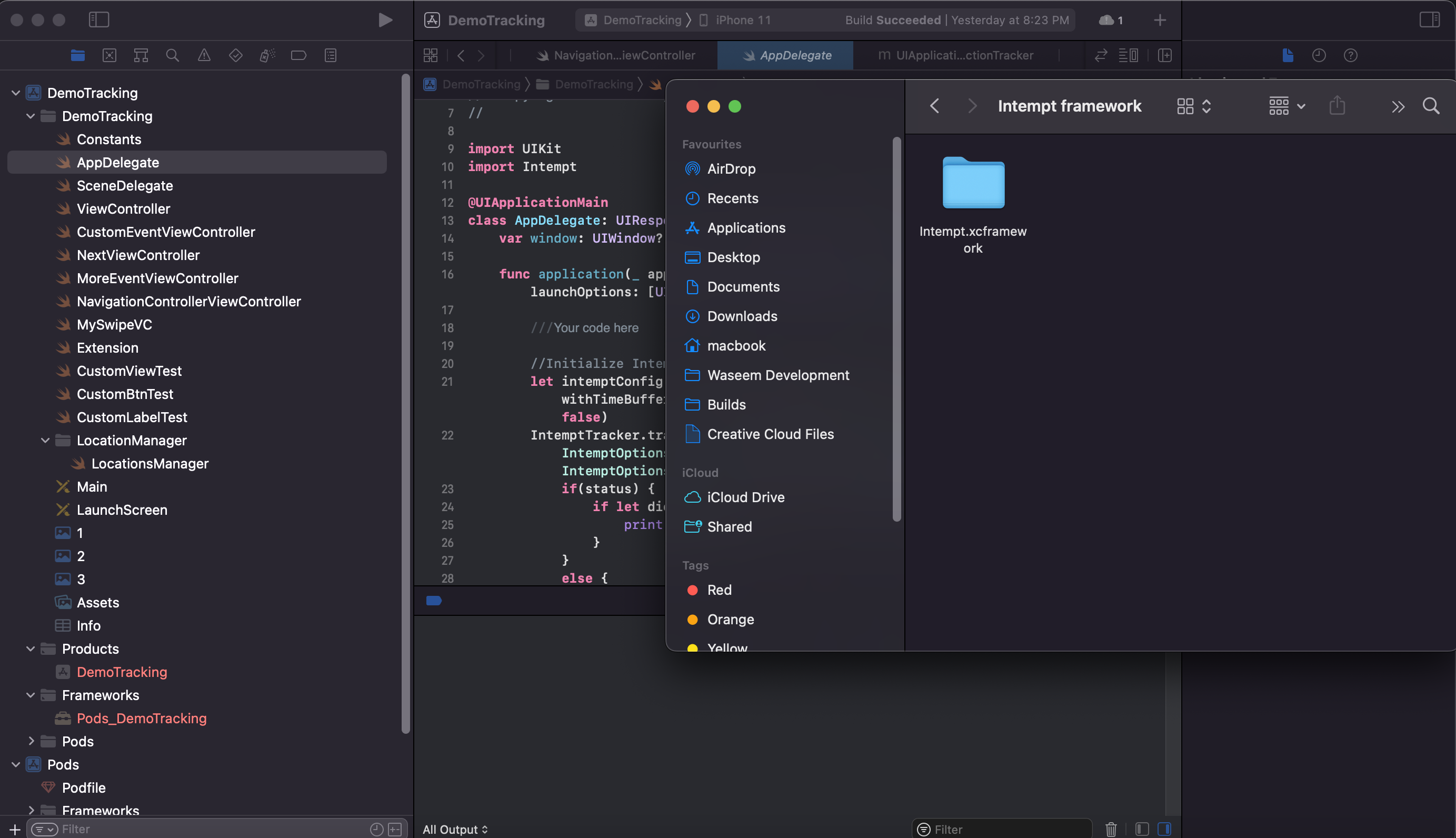Open the Project navigator folder icon

[78, 55]
